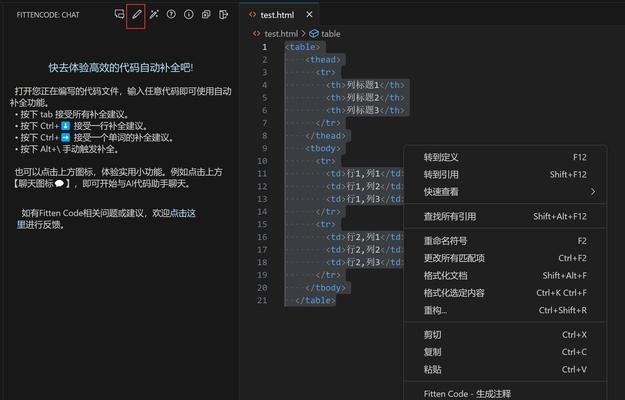Click the 行1,列3 cell code

tap(364, 199)
